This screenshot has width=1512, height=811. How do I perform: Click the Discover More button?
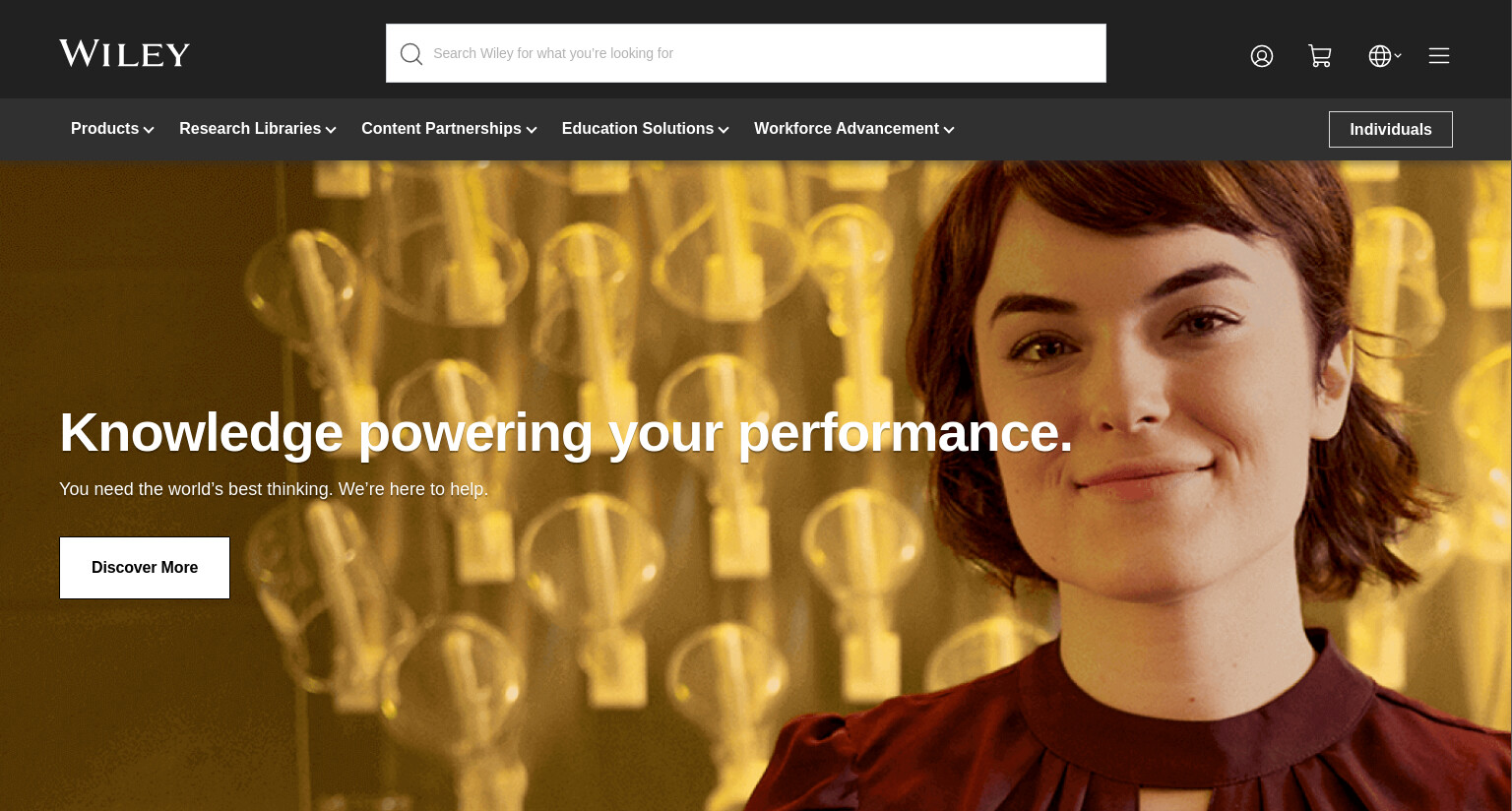click(145, 568)
